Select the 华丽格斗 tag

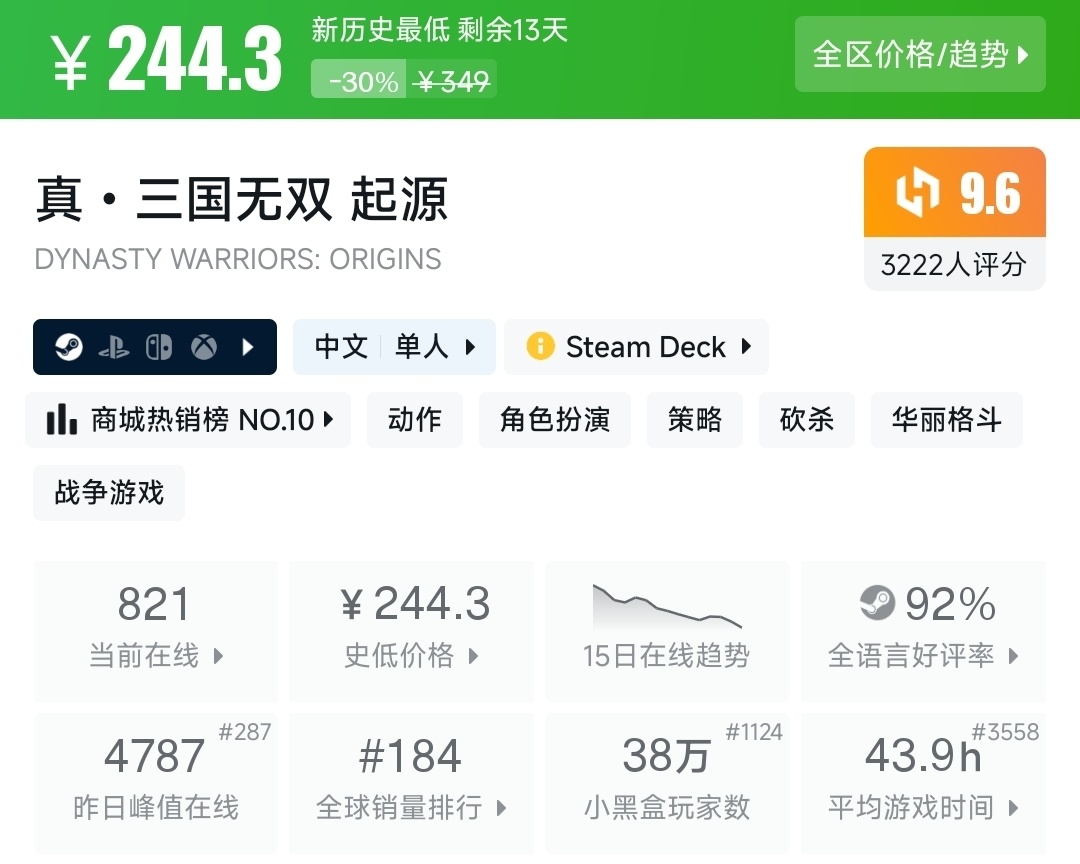pyautogui.click(x=947, y=420)
